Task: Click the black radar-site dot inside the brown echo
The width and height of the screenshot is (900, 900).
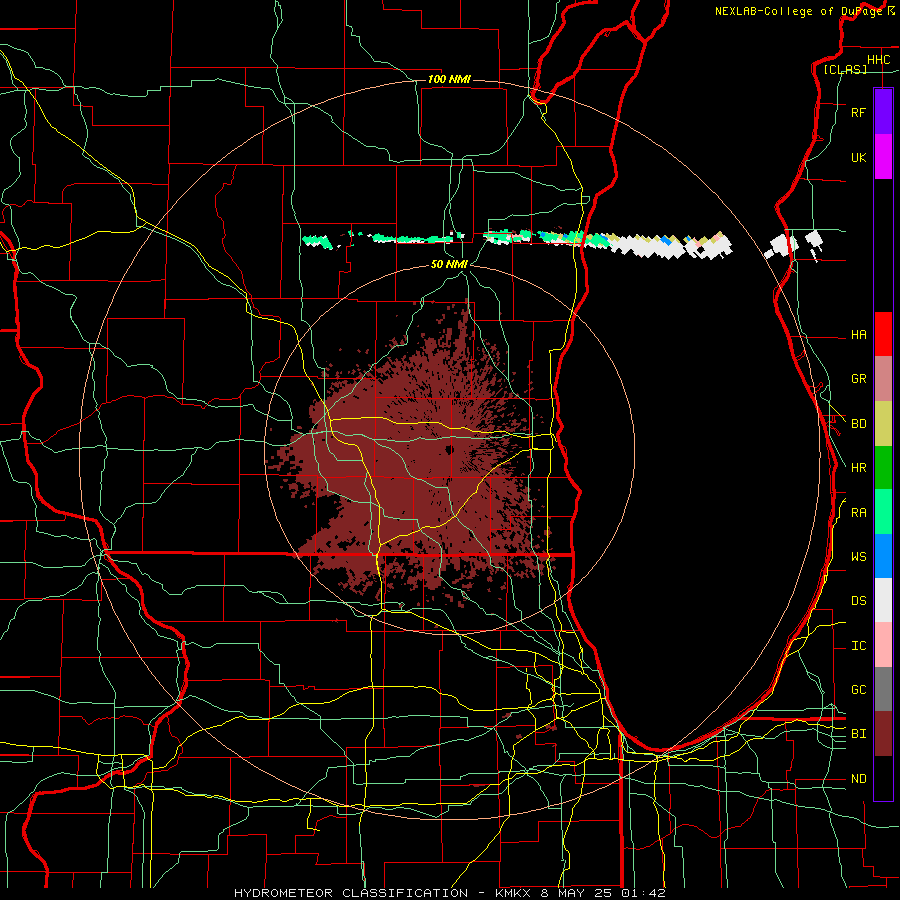Action: pos(449,449)
